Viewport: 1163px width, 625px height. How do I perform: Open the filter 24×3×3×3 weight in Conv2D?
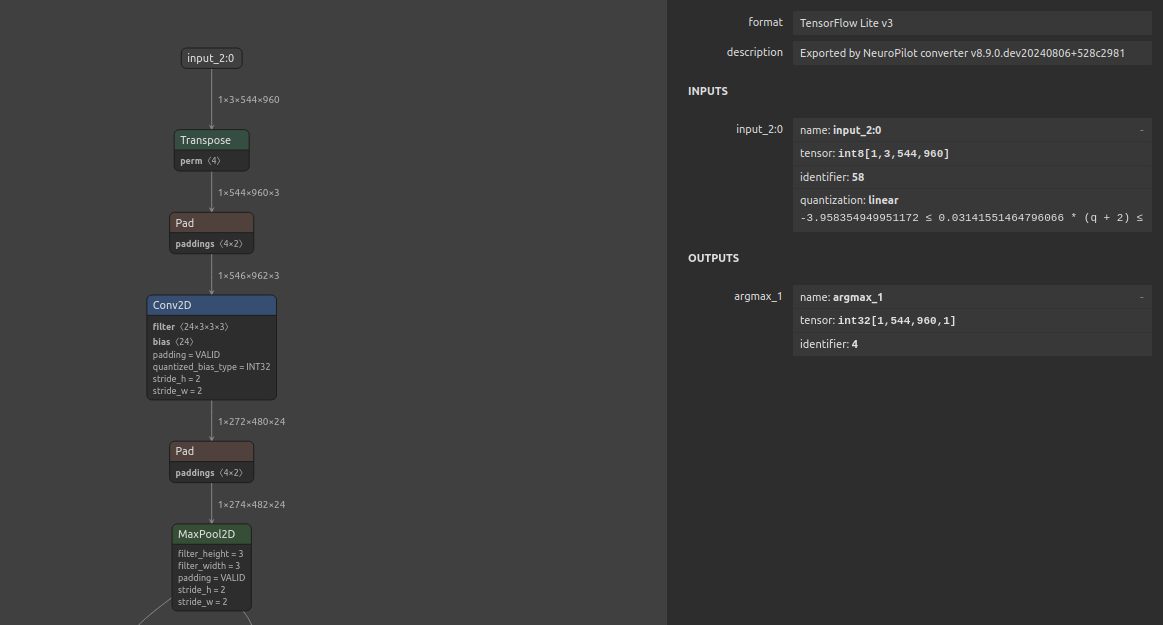[x=190, y=327]
